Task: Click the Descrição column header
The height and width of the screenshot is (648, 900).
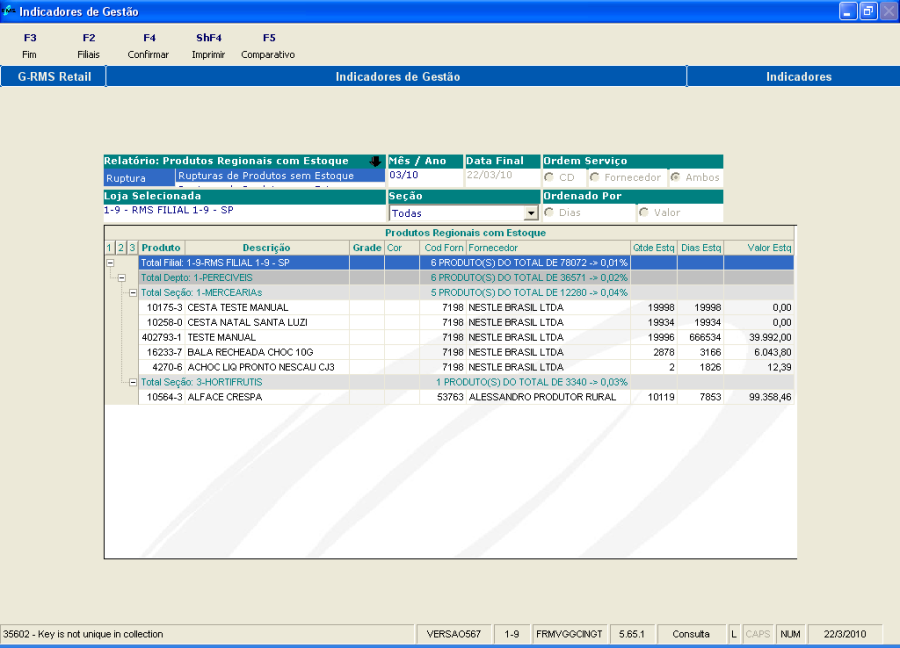Action: click(x=267, y=248)
